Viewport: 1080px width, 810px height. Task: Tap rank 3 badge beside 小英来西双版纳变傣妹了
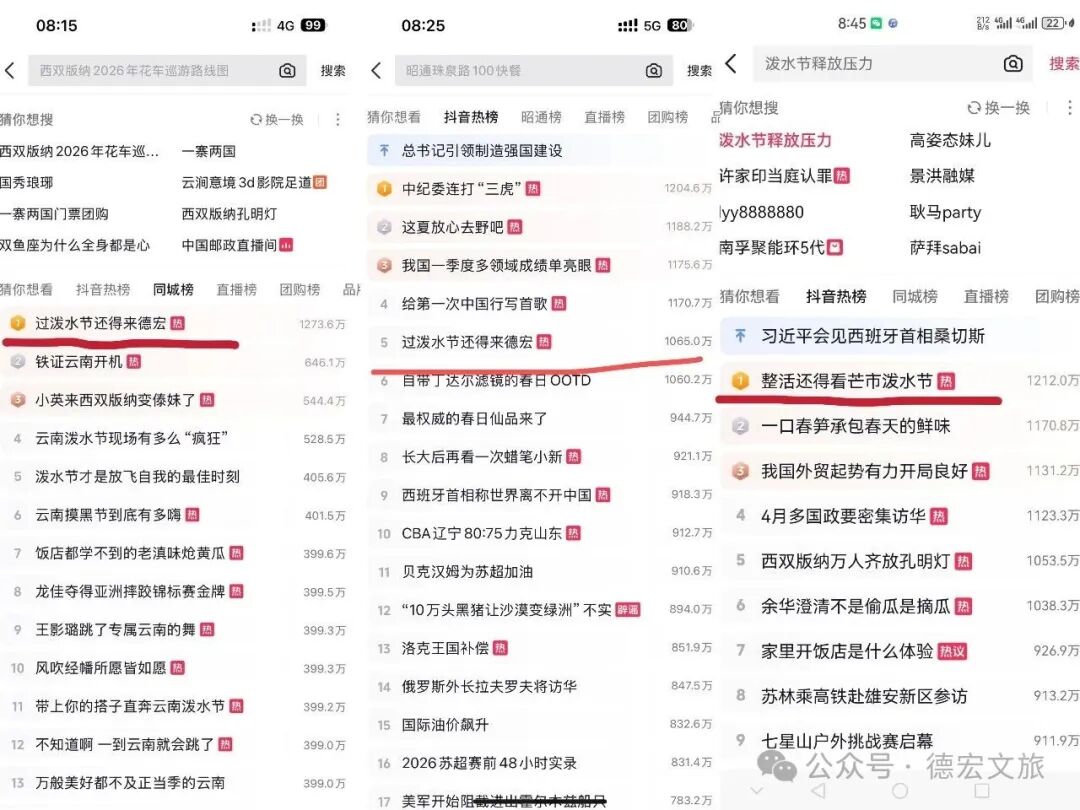[18, 400]
